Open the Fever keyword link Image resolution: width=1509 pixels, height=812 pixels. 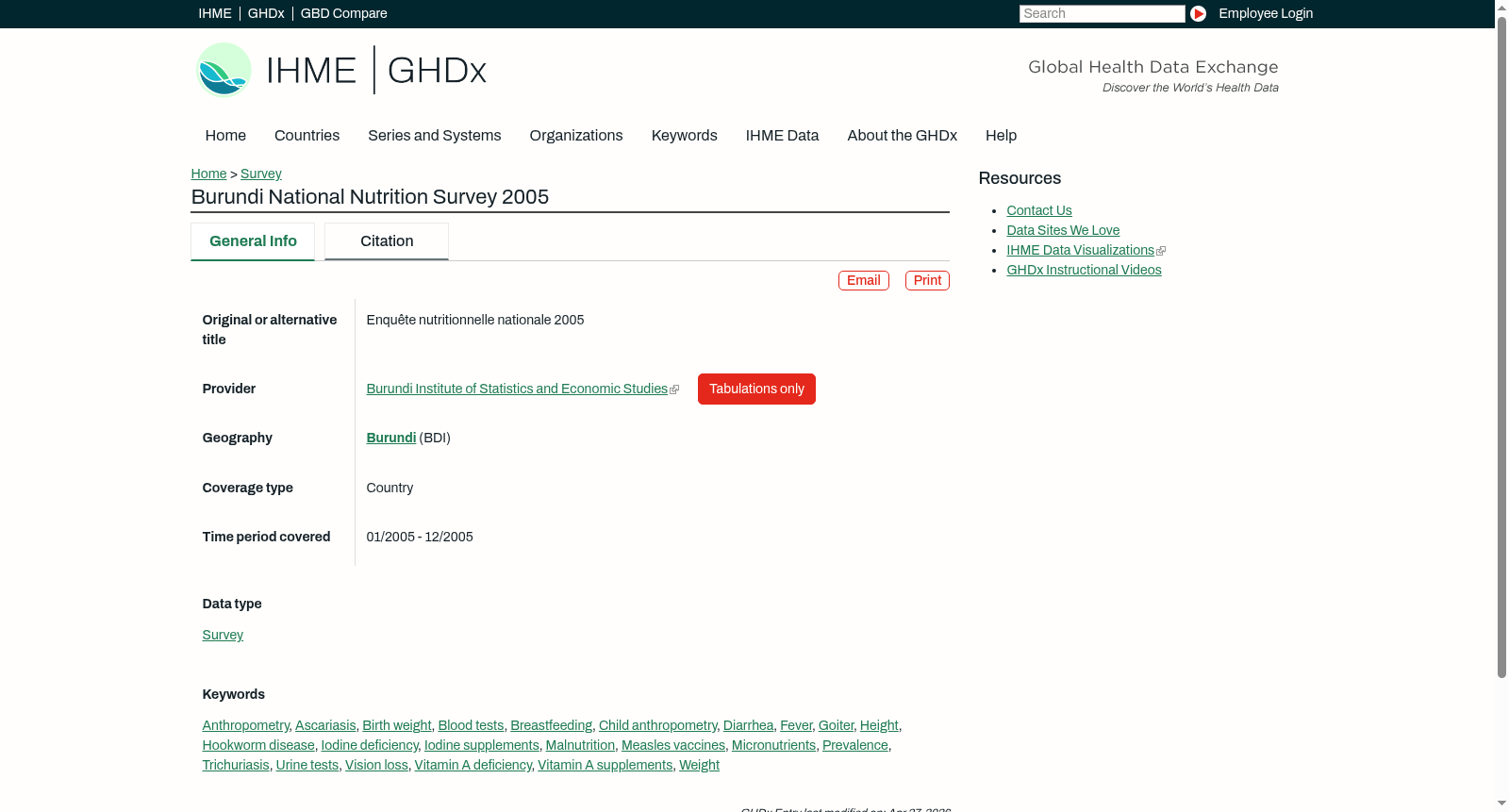tap(796, 725)
